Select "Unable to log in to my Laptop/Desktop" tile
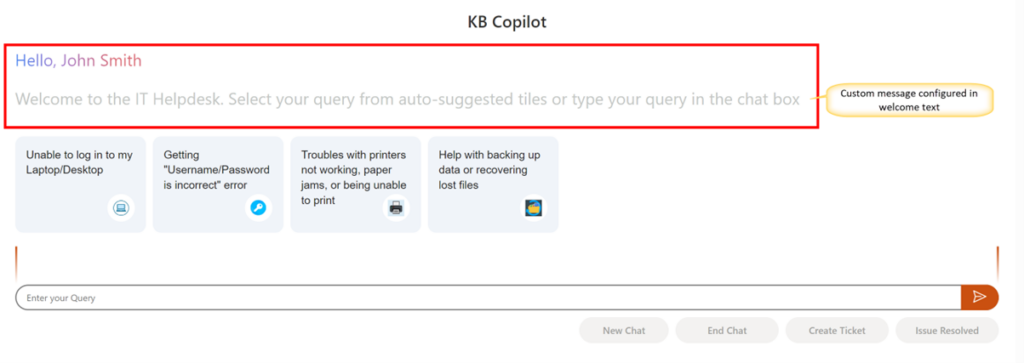Screen dimensions: 1024x363 click(80, 184)
